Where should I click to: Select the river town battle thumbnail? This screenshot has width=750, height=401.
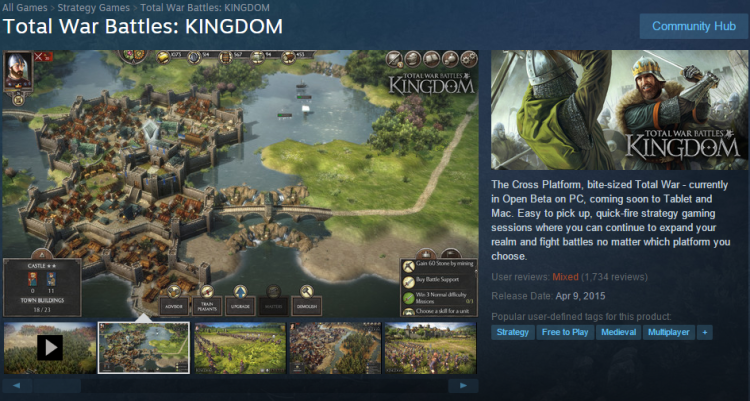pos(335,348)
